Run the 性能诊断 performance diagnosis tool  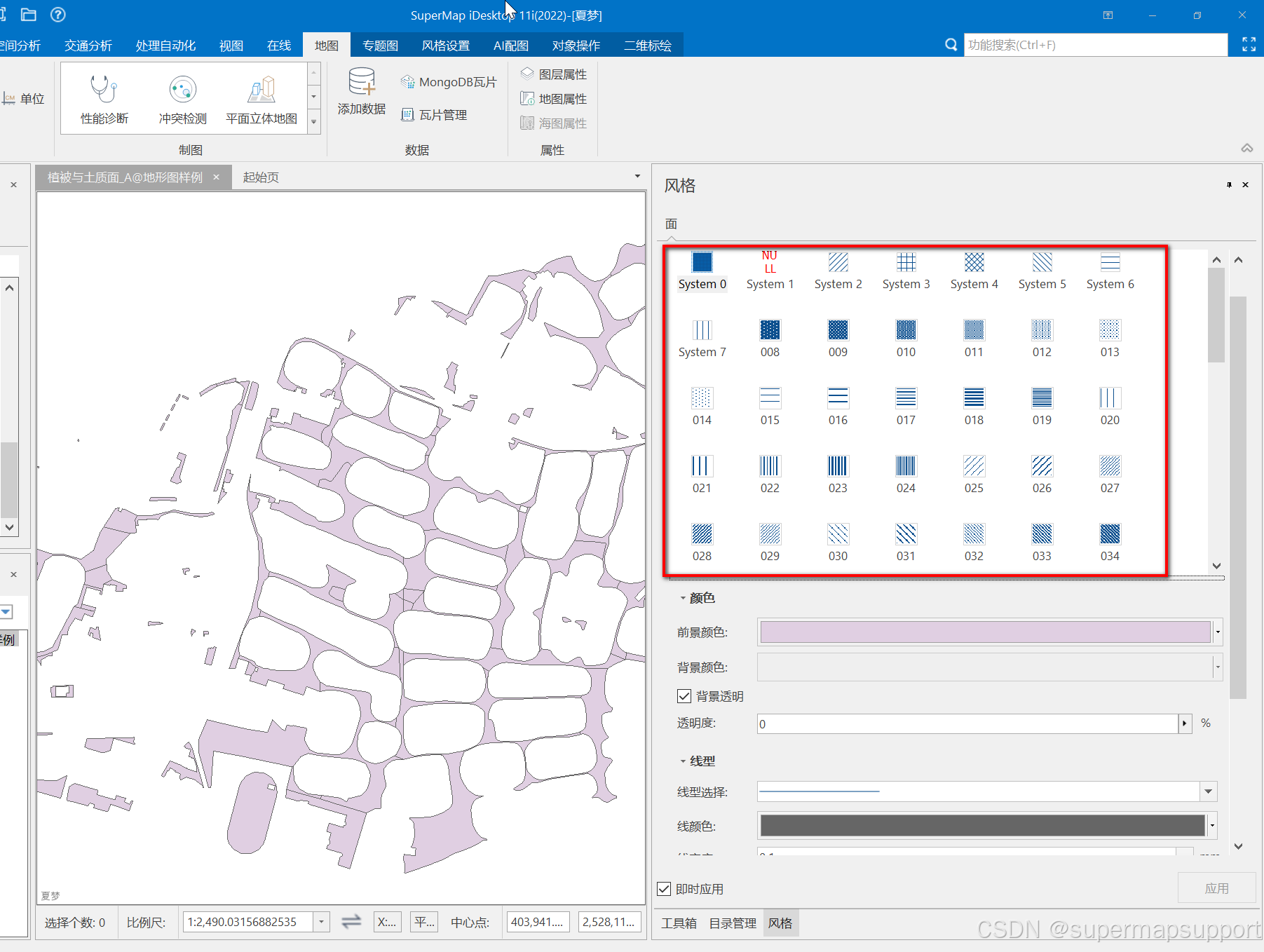tap(104, 99)
